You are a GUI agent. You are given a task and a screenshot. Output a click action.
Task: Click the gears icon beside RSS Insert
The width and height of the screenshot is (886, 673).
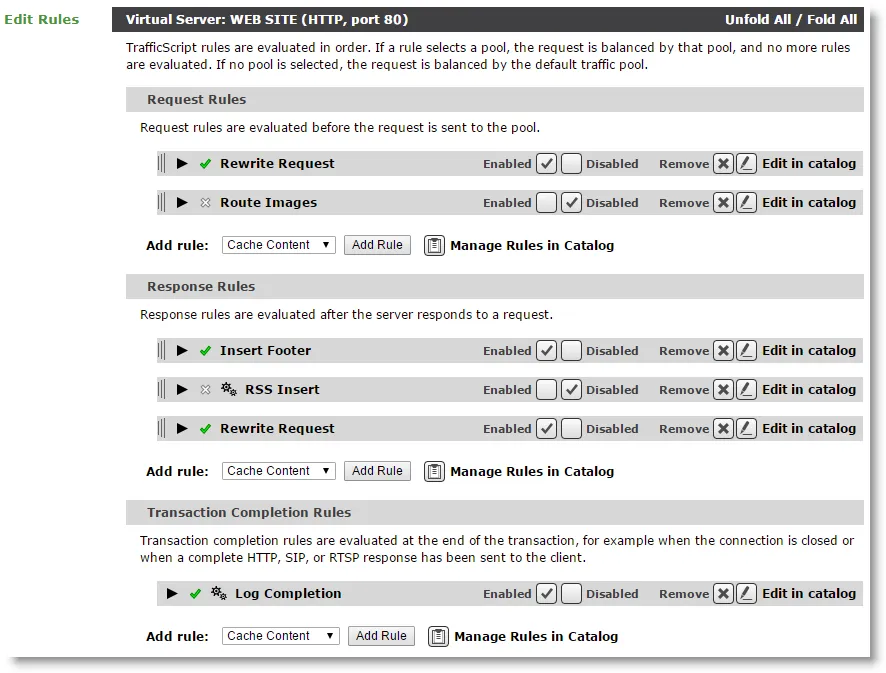[229, 389]
